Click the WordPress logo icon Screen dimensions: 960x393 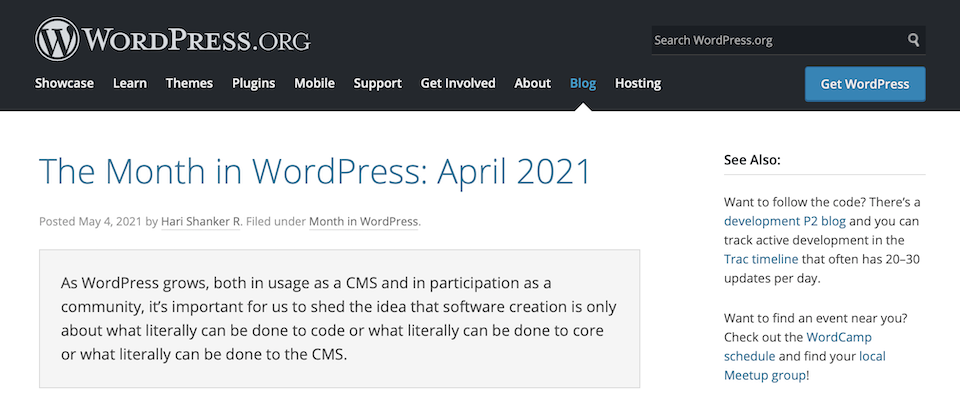point(57,39)
